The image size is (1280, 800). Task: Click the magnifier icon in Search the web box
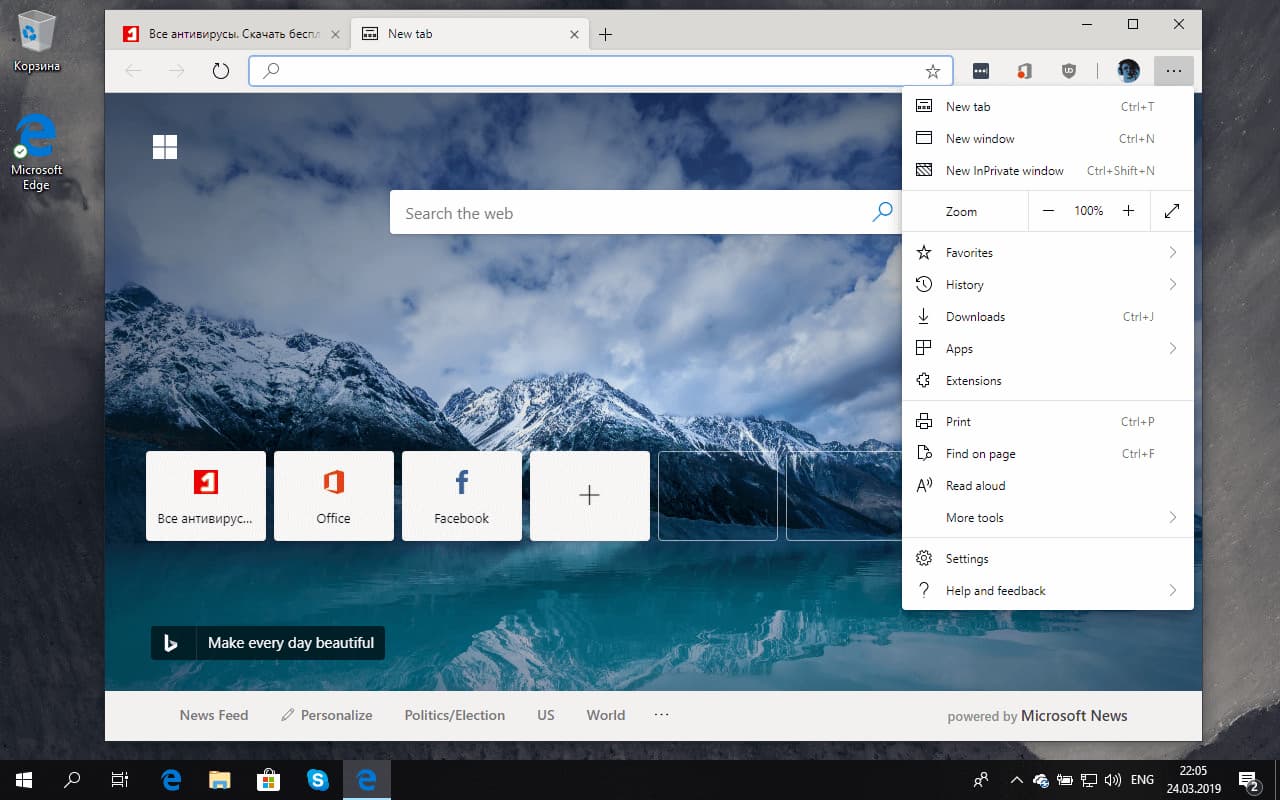882,212
